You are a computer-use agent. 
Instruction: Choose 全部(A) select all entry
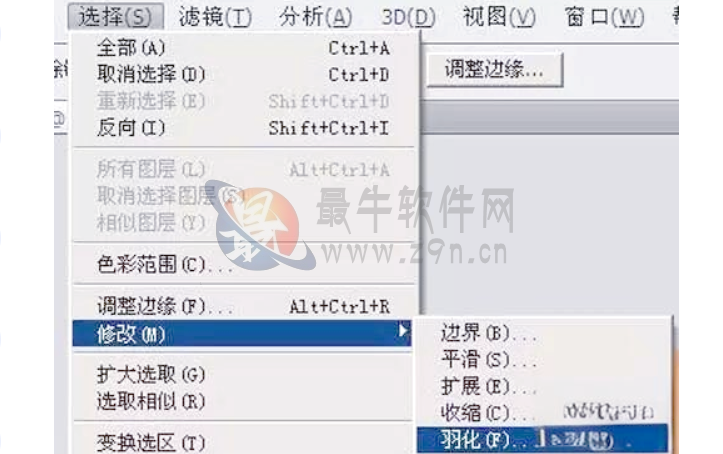(243, 48)
